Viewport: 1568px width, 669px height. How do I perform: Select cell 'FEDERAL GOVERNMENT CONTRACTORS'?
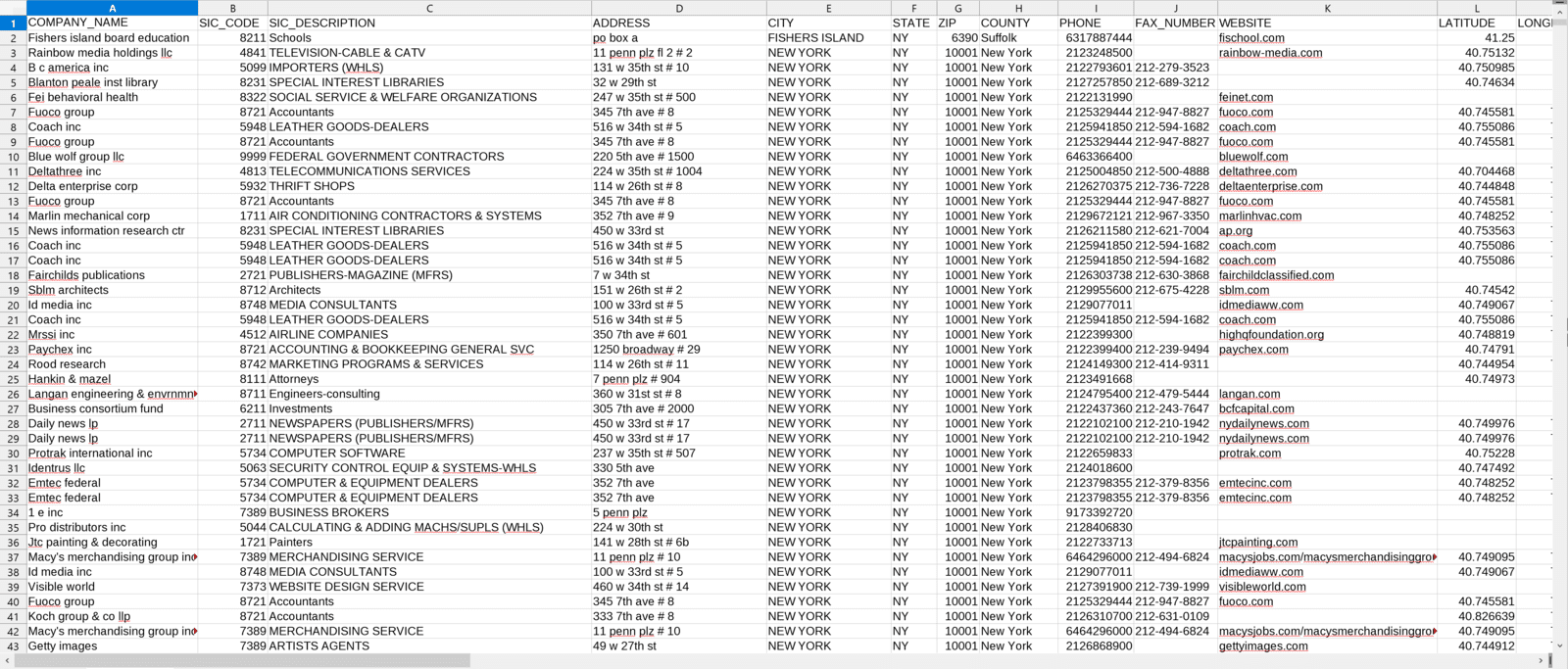[x=429, y=157]
